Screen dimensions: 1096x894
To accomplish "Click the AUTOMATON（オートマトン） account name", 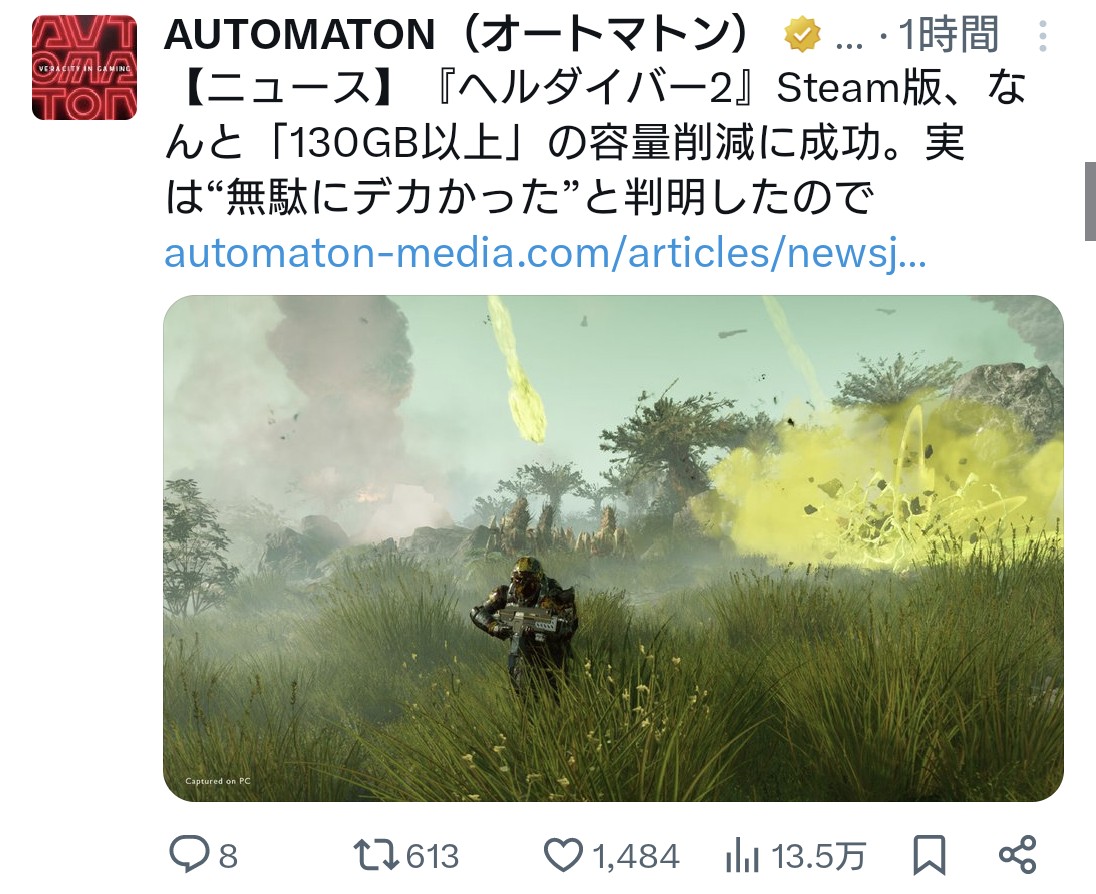I will point(458,35).
